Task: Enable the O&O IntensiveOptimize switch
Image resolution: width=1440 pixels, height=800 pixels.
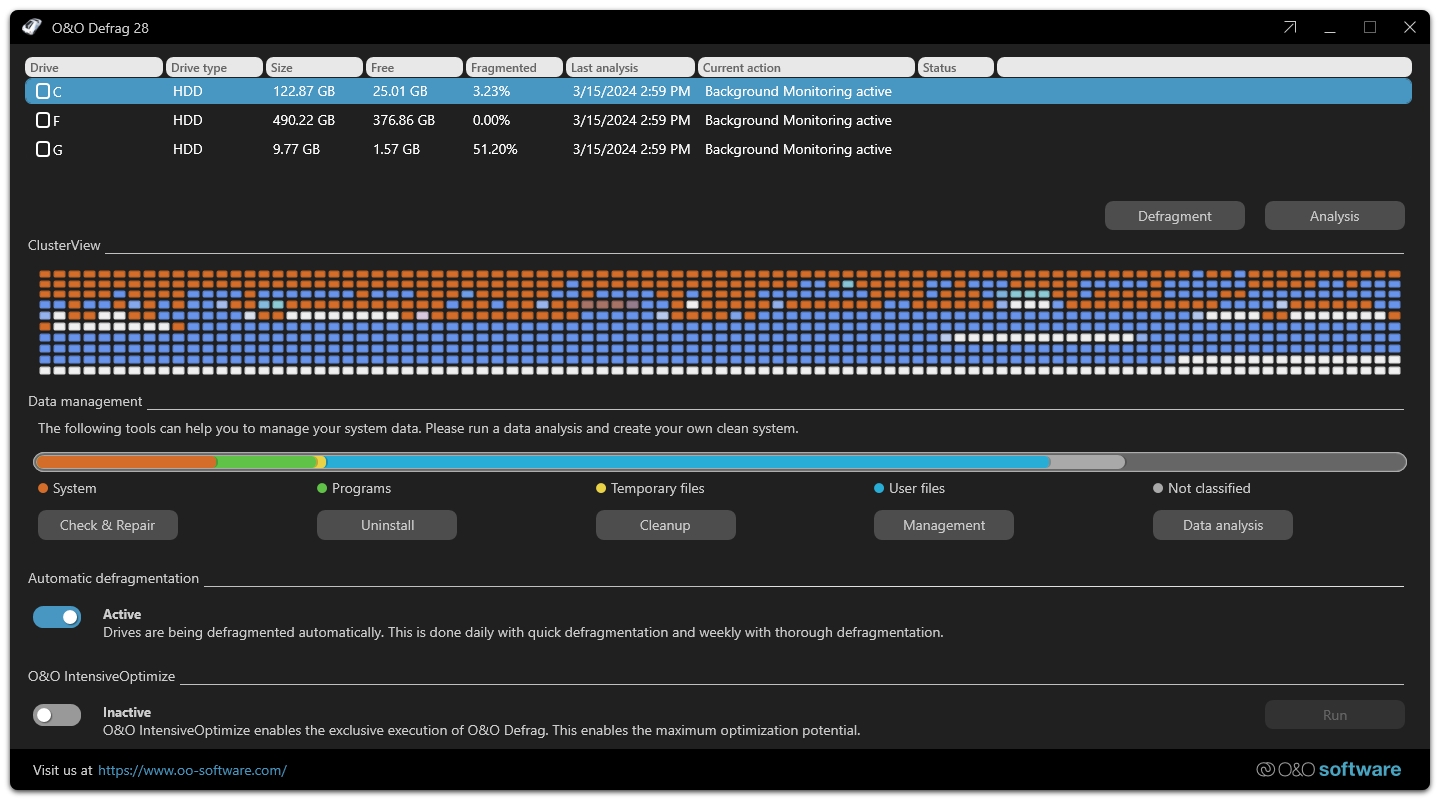Action: click(x=57, y=715)
